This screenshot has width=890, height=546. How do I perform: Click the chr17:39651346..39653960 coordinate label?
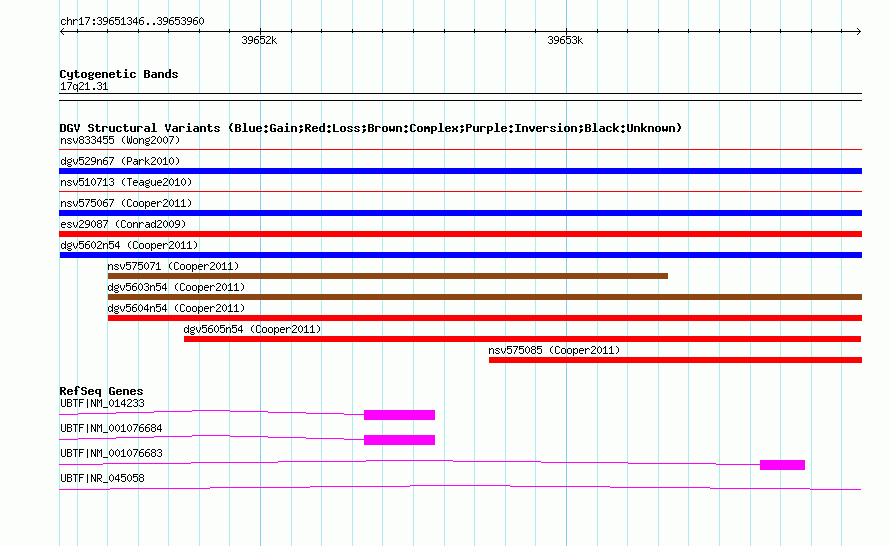(132, 22)
